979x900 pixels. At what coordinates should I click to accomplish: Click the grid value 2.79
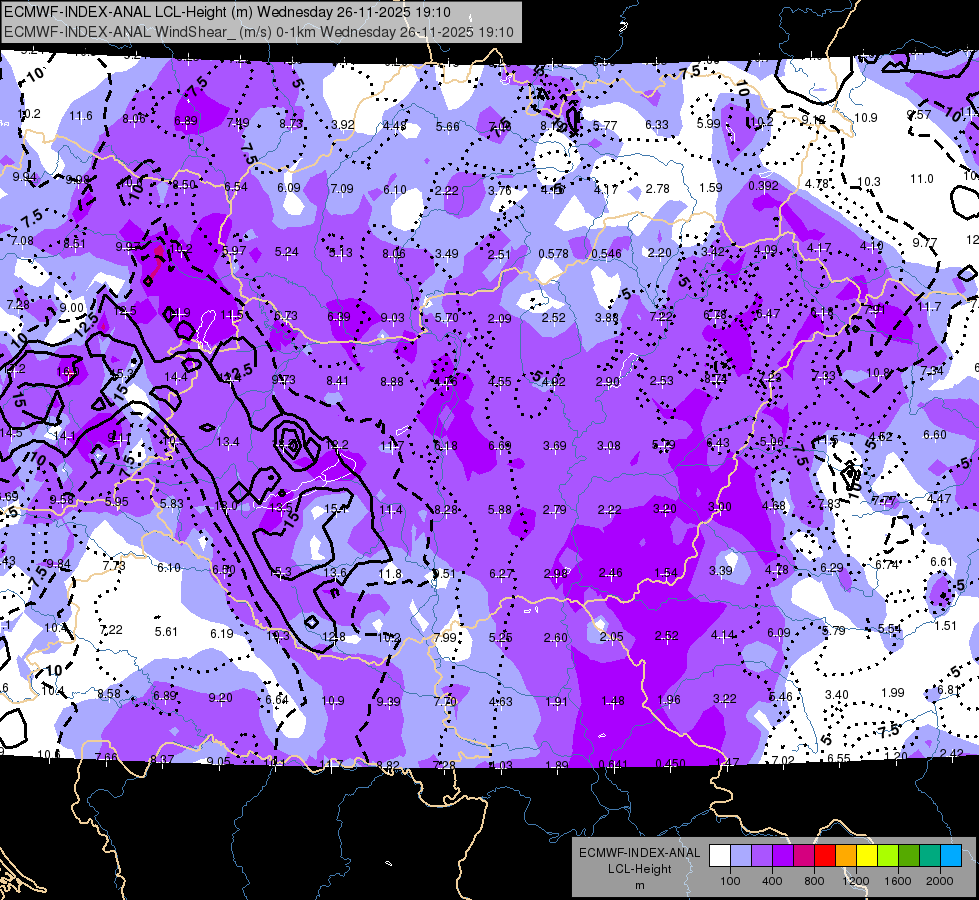pyautogui.click(x=554, y=510)
